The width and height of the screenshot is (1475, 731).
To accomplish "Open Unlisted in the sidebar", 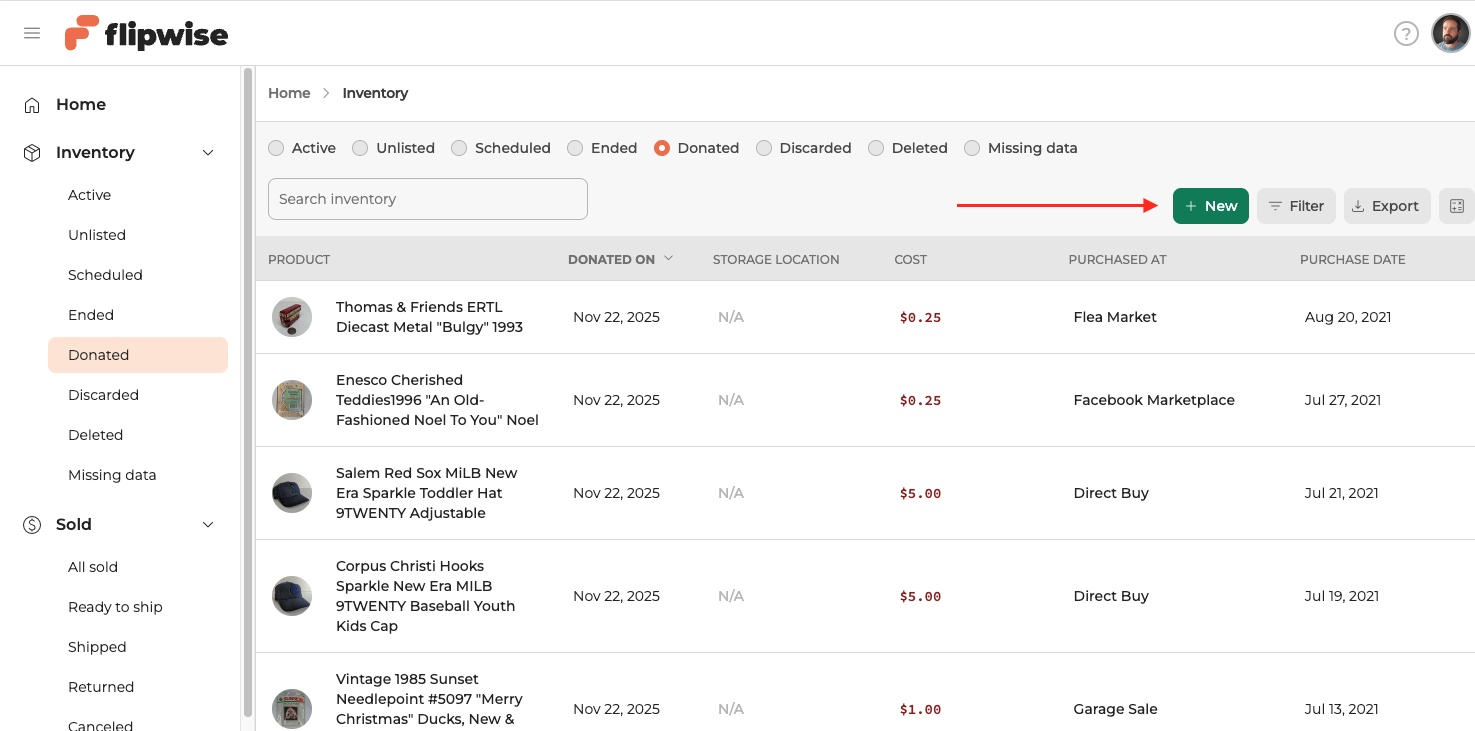I will coord(97,235).
